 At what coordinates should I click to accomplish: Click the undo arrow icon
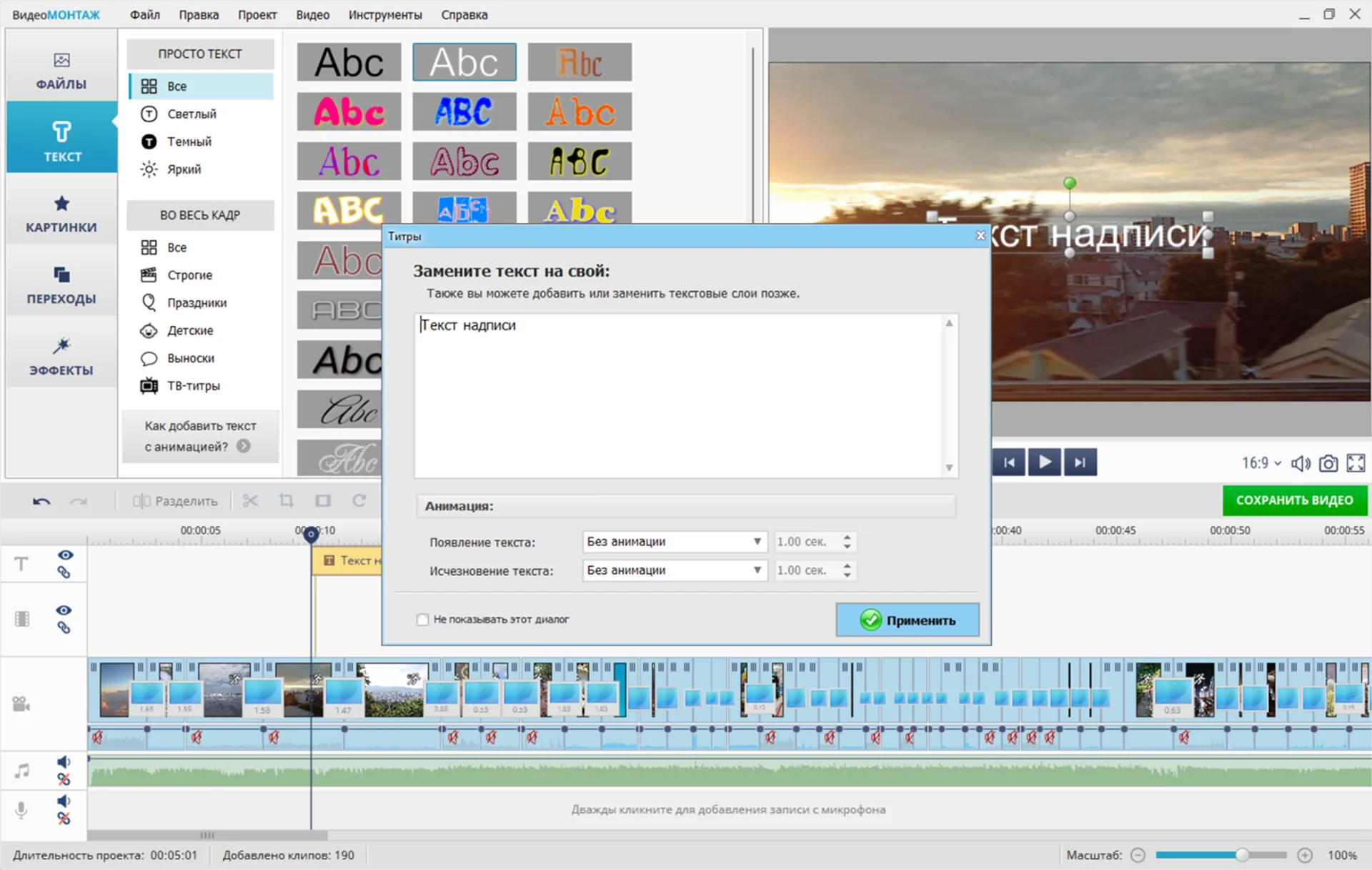41,501
